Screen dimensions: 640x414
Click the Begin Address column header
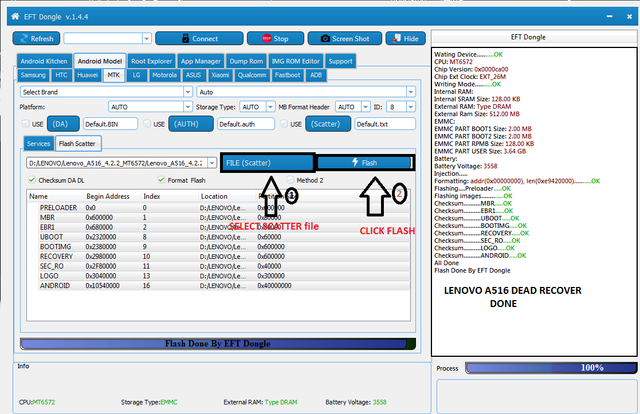(x=108, y=196)
